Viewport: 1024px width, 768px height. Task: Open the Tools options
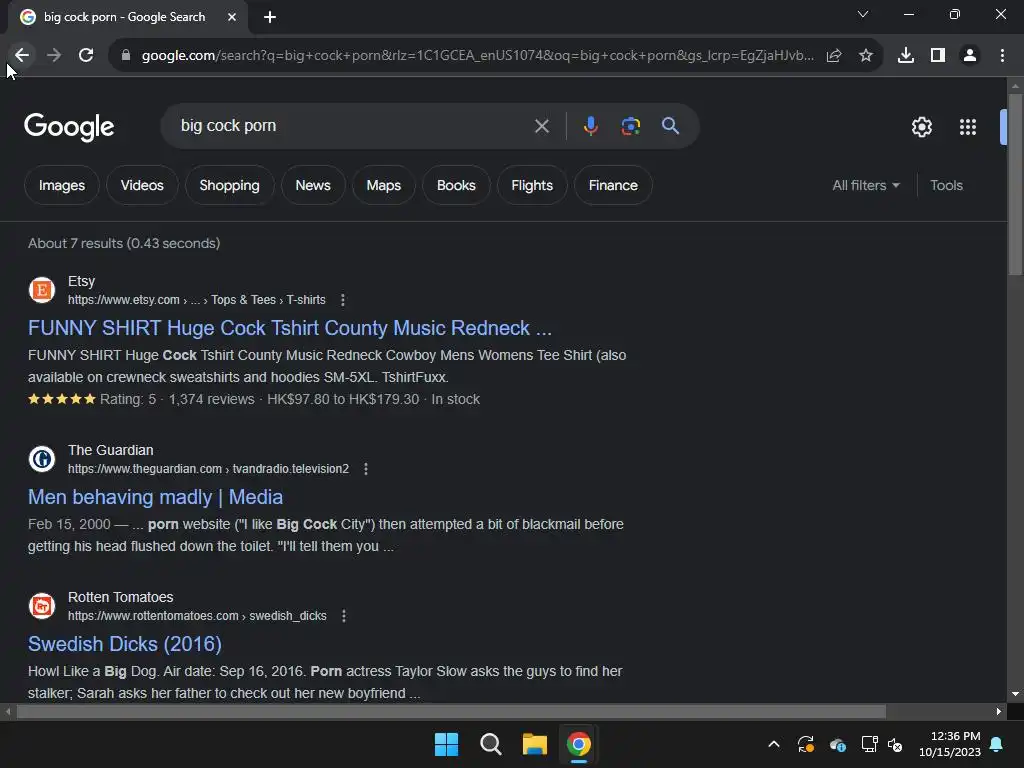[x=946, y=185]
